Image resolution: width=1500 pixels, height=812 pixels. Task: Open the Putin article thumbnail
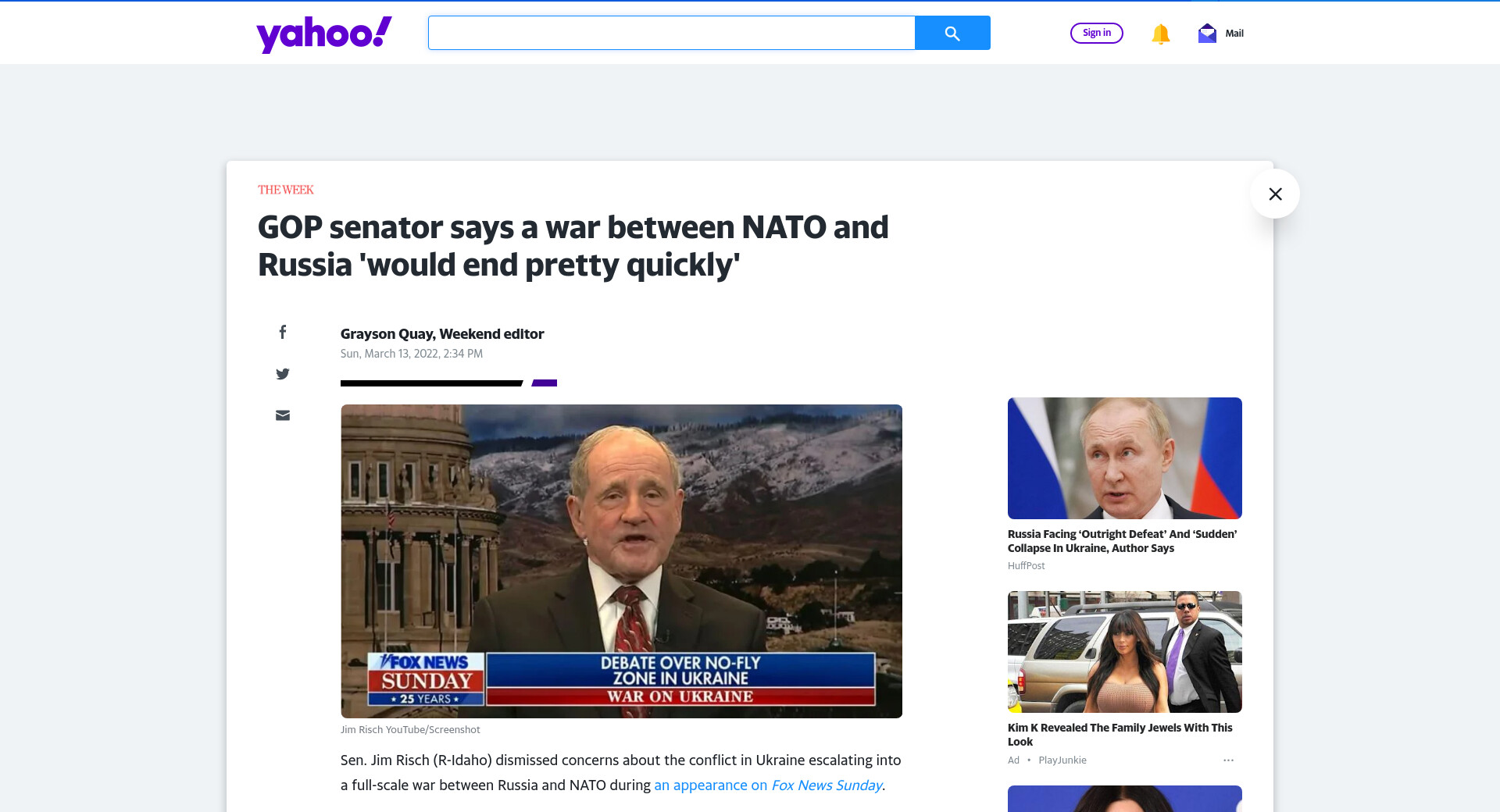pos(1124,458)
